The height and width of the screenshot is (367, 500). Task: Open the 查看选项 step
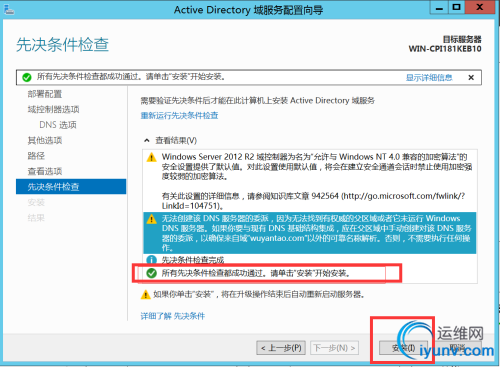pos(45,171)
